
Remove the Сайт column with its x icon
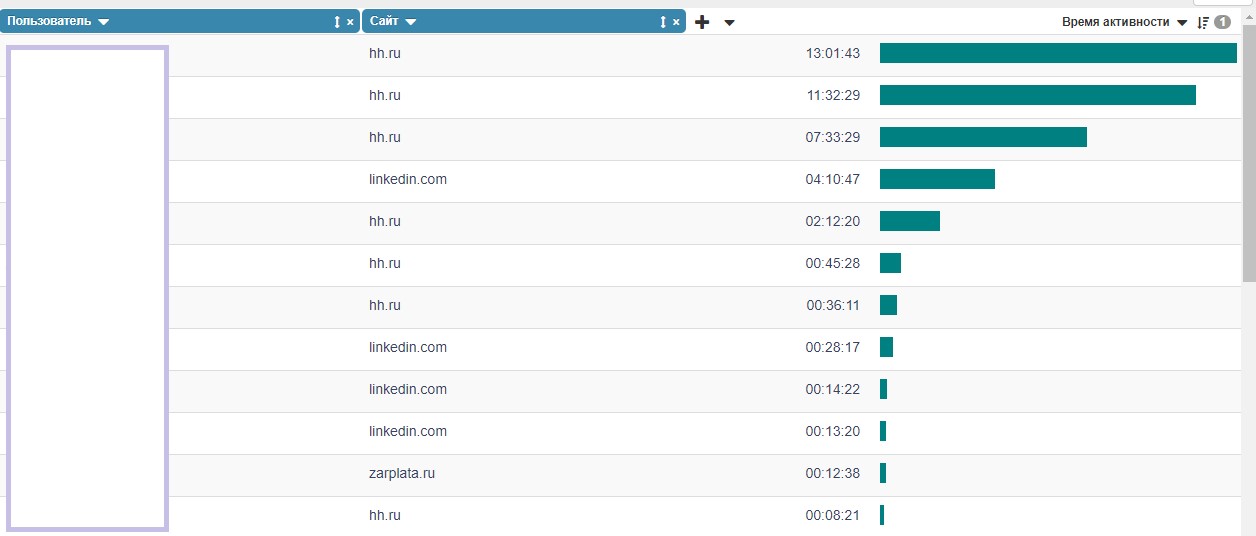(676, 22)
